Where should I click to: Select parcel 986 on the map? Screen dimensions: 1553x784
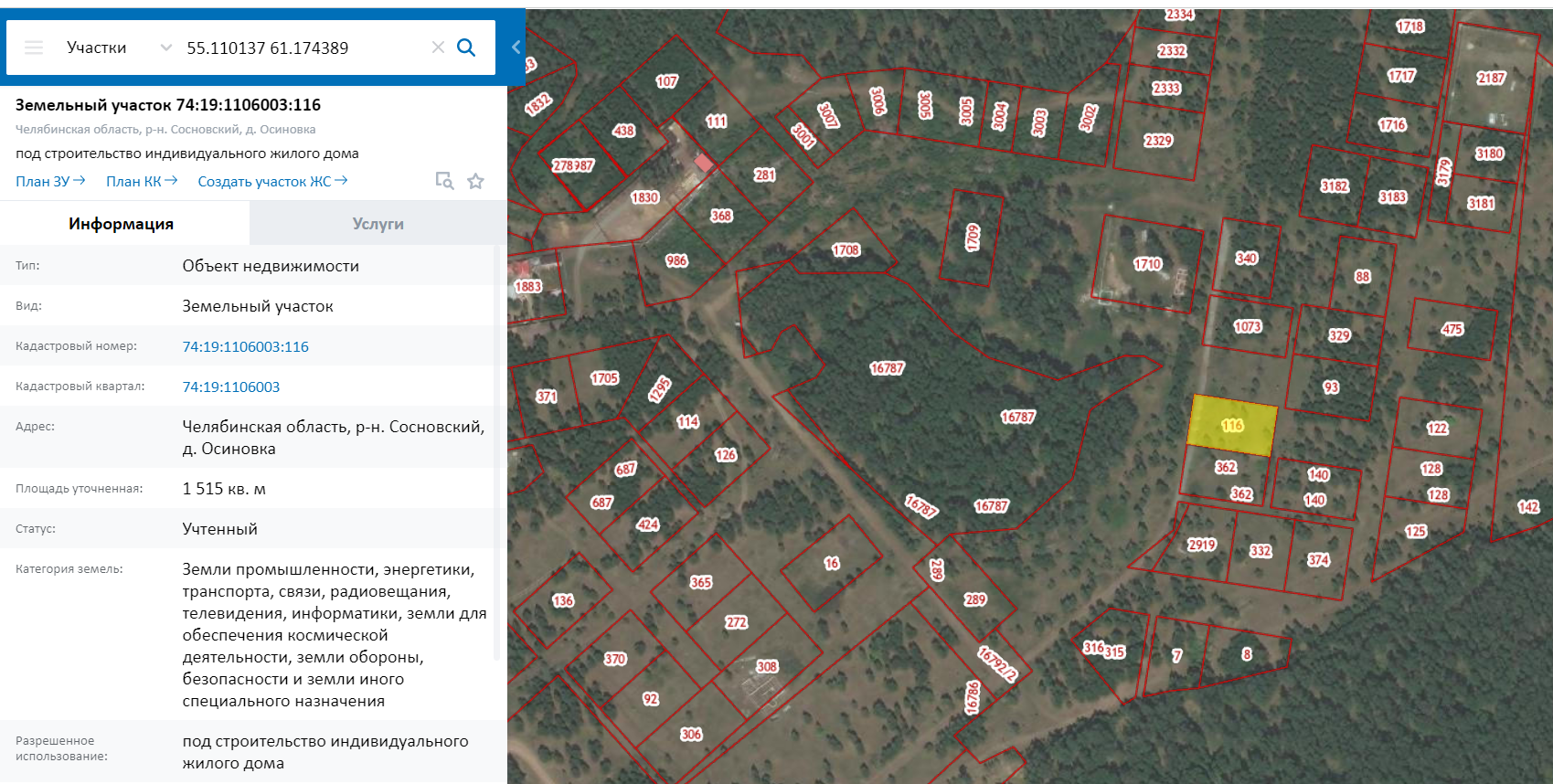click(x=676, y=260)
